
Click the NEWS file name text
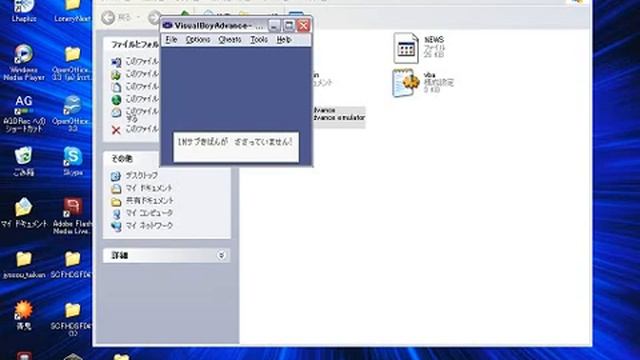[433, 40]
